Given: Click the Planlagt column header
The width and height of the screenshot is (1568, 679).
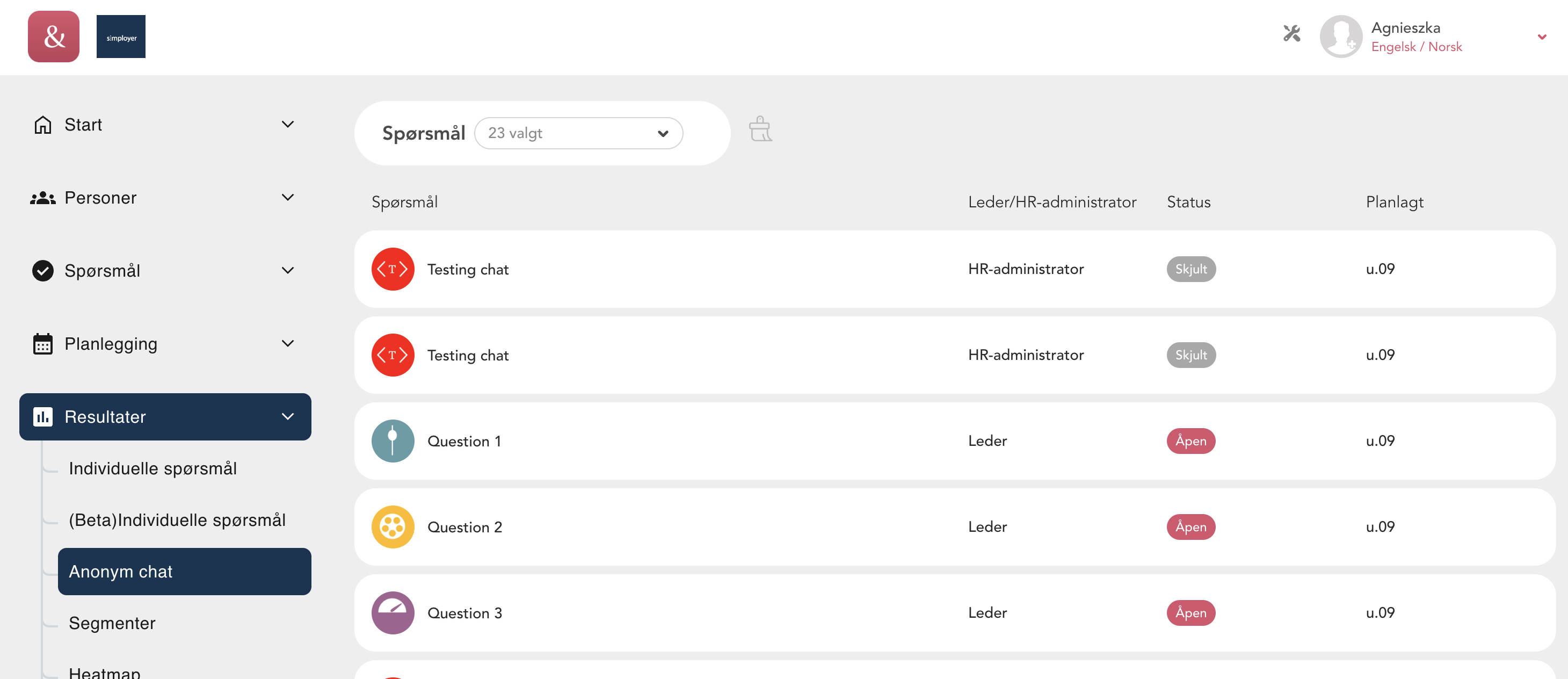Looking at the screenshot, I should coord(1394,202).
